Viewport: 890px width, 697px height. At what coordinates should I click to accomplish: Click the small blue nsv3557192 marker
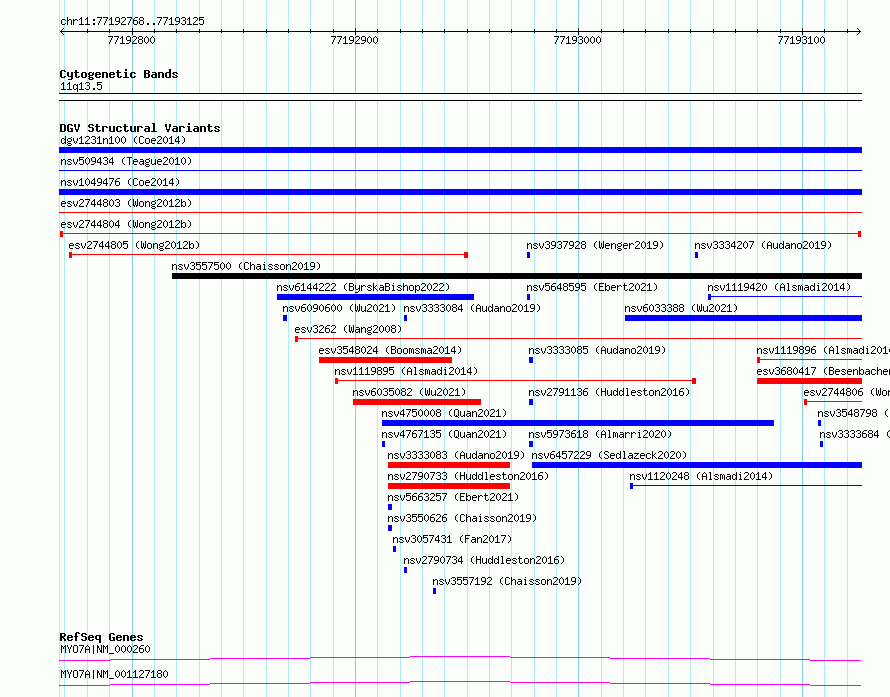pos(435,591)
